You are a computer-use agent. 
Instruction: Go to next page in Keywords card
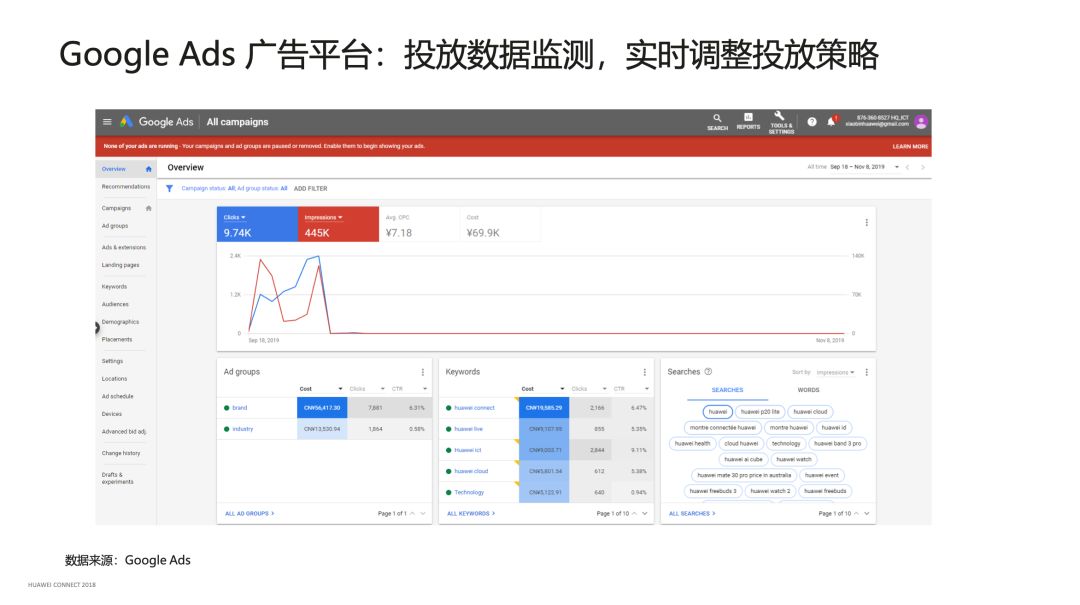[x=645, y=513]
